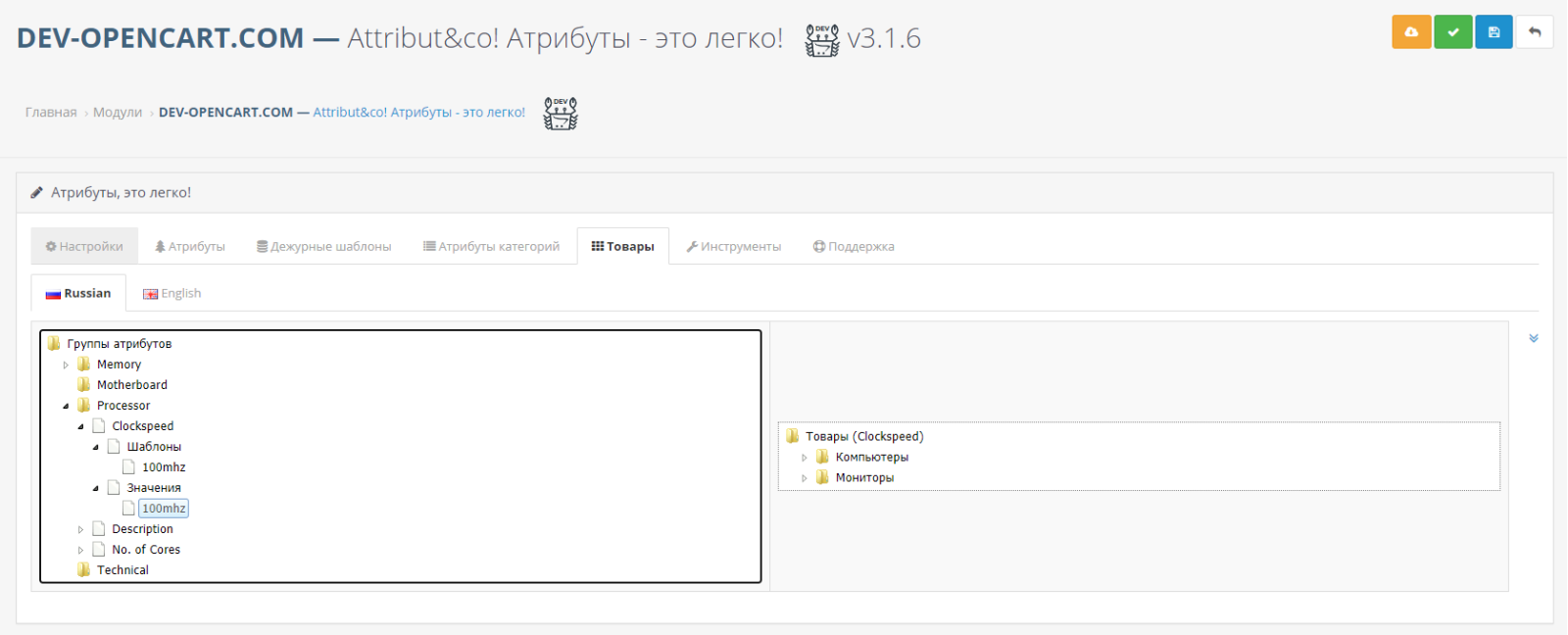
Task: Select the Description attribute
Action: coord(142,529)
